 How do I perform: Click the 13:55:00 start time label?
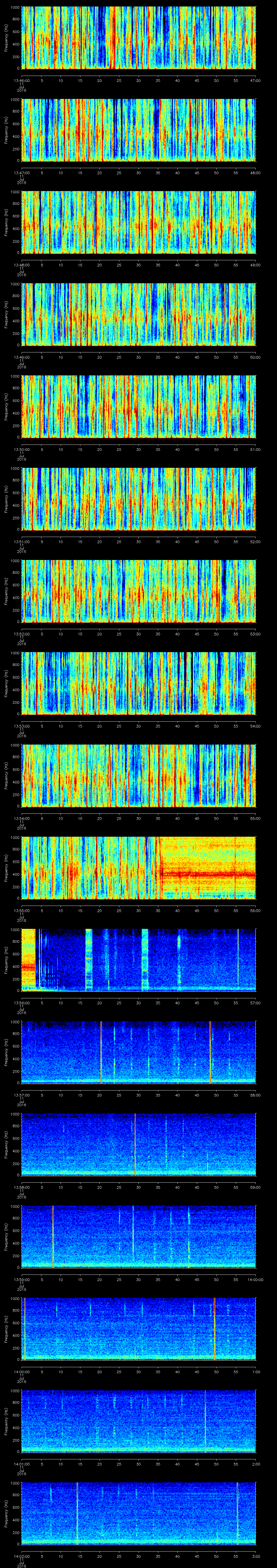coord(21,910)
